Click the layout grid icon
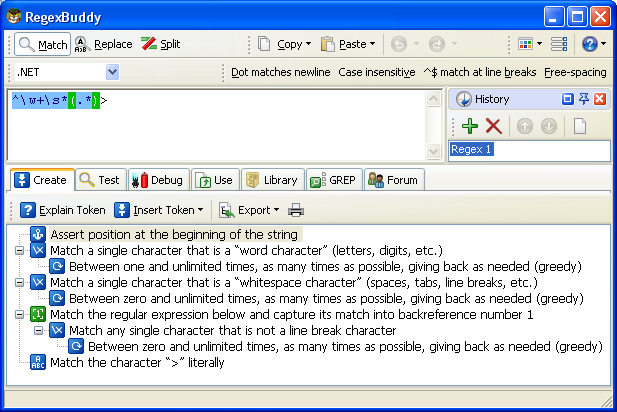Screen dimensions: 617x412 (x=525, y=44)
